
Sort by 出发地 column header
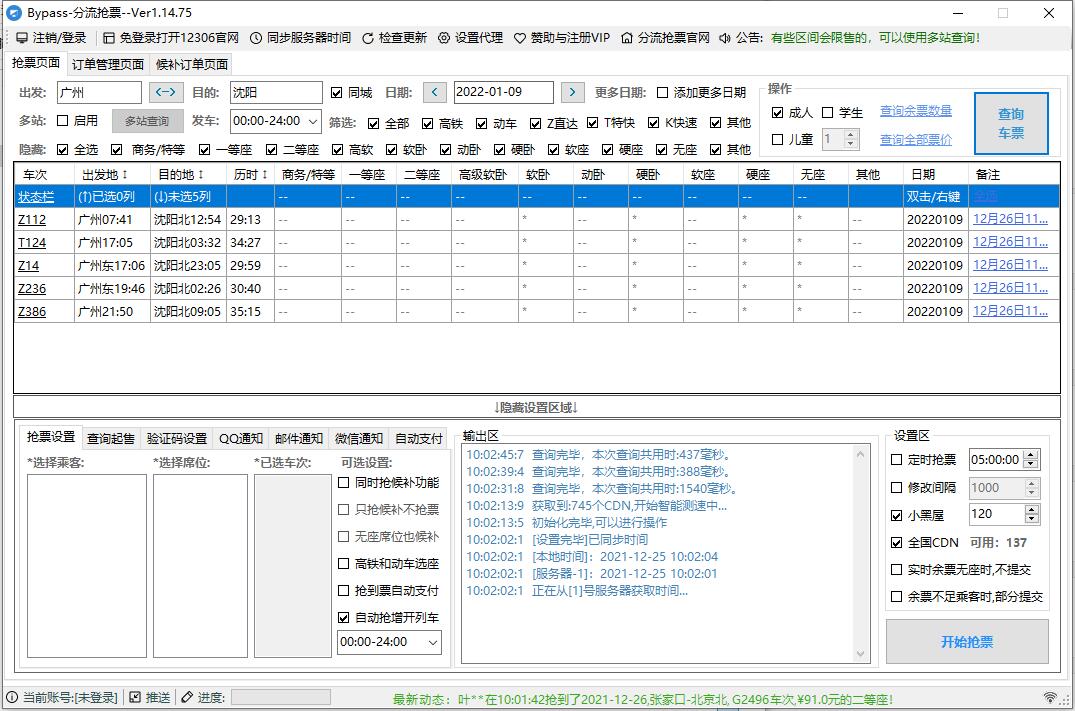click(112, 174)
